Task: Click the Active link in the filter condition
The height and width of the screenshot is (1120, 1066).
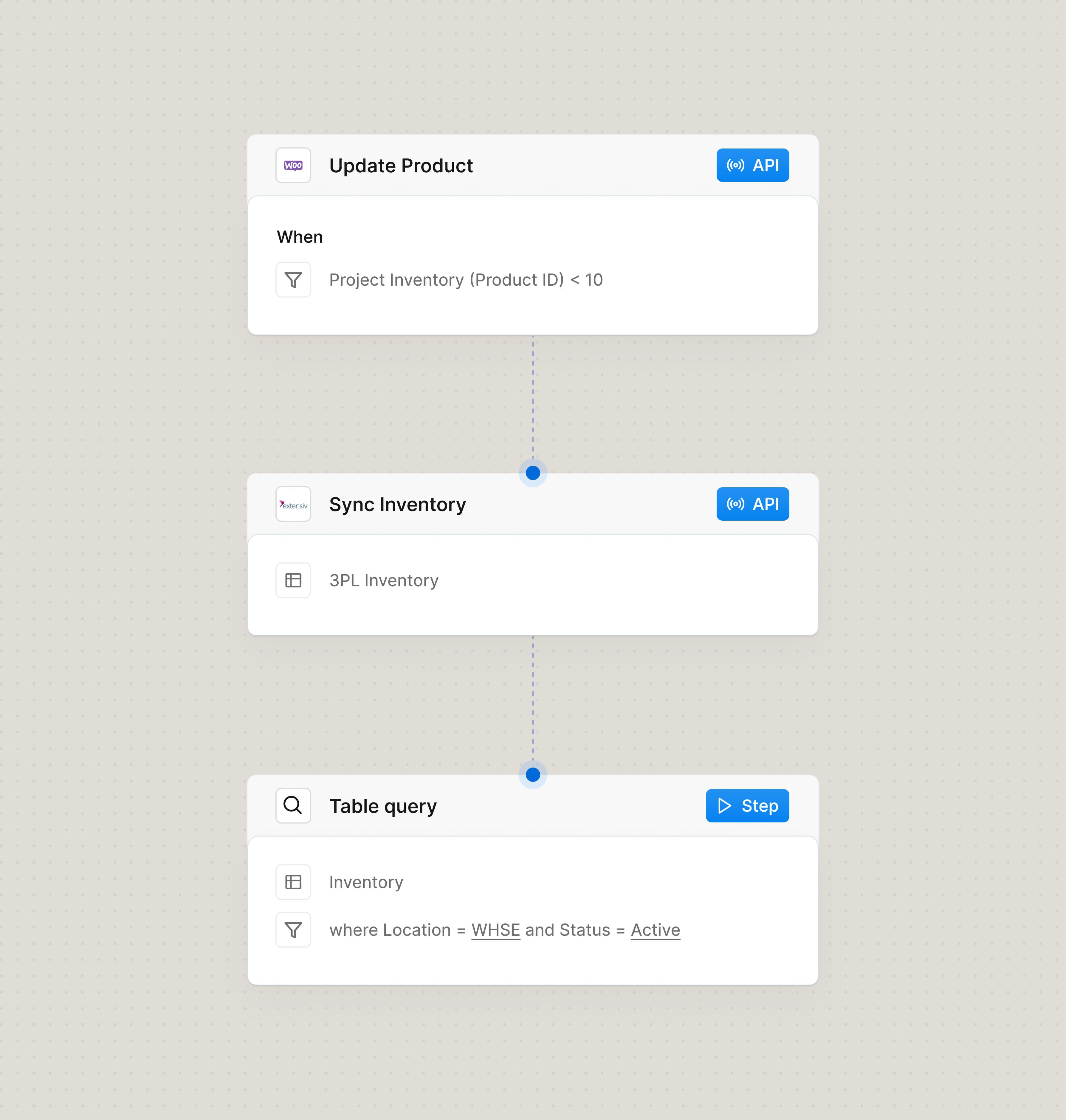Action: (x=655, y=929)
